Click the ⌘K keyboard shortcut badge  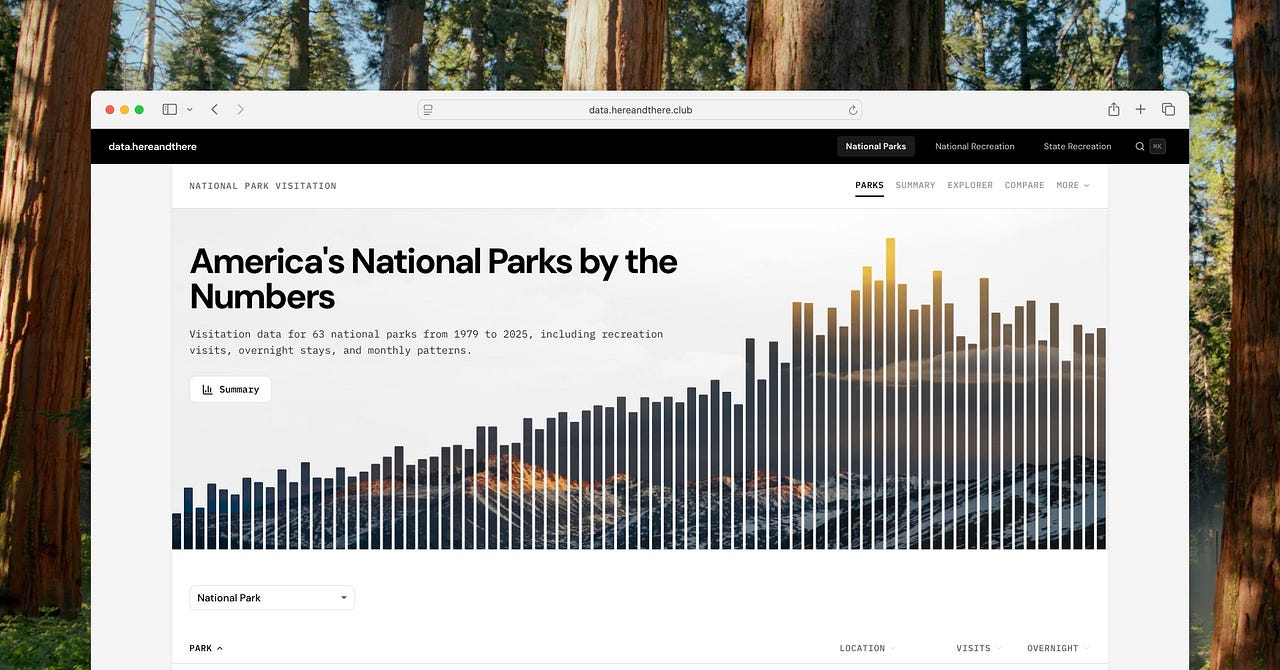[1157, 146]
